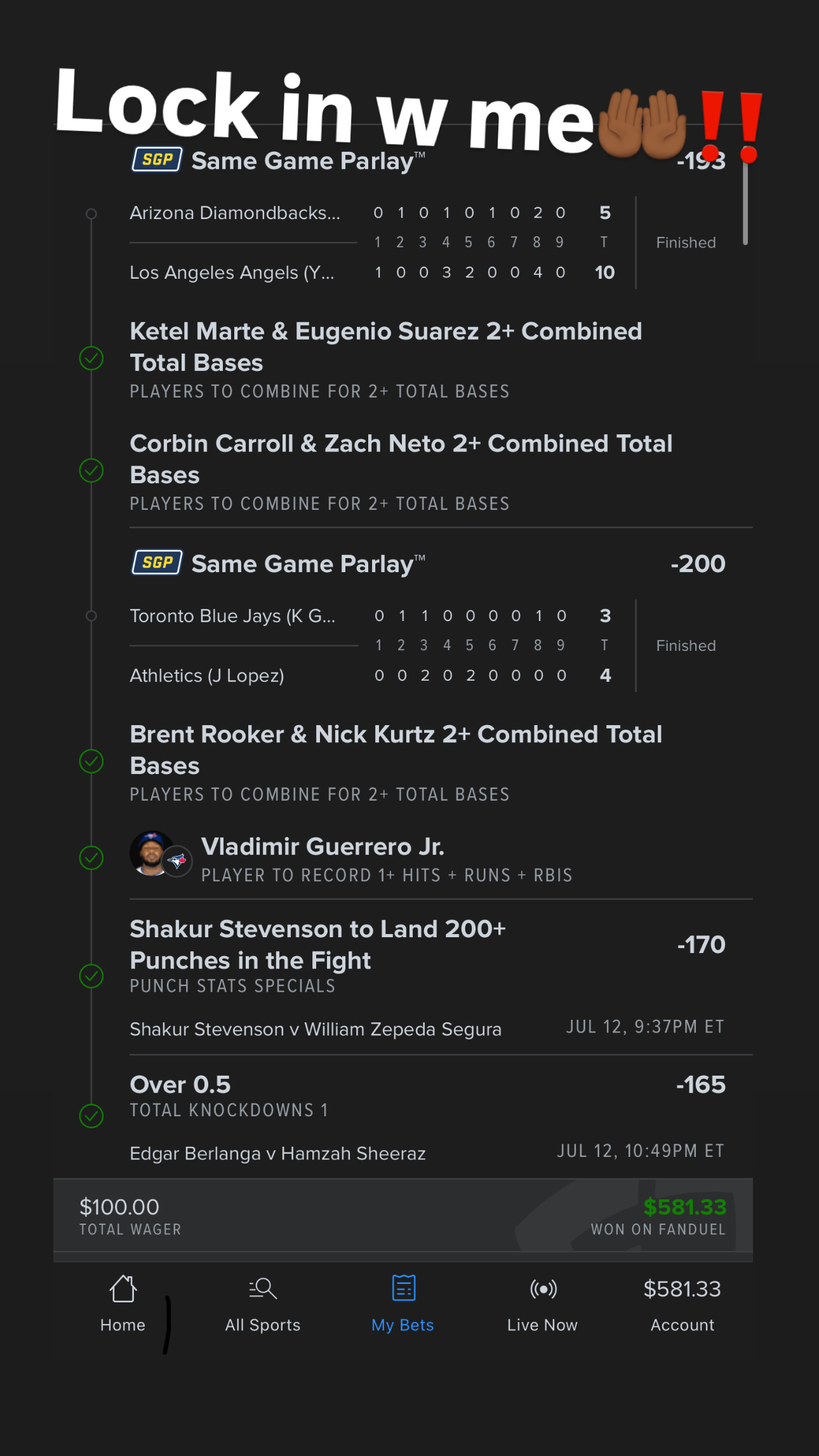Switch to the My Bets tab label
Screen dimensions: 819x1456
click(x=403, y=1325)
